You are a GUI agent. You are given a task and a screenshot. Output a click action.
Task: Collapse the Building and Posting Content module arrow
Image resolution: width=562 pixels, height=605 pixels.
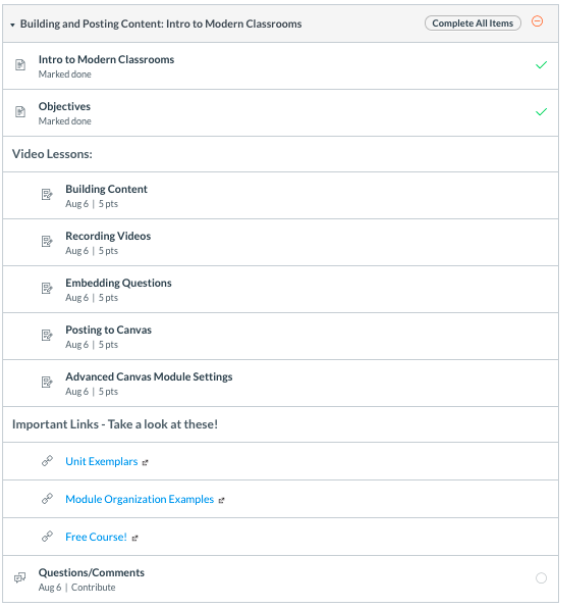coord(12,25)
